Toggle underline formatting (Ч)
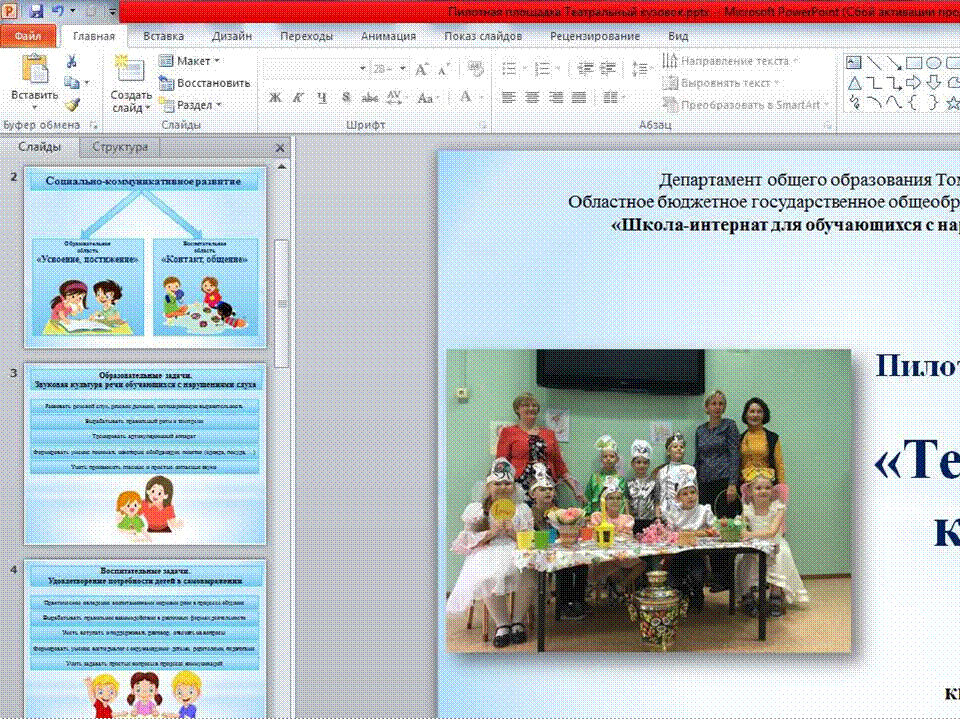 click(322, 98)
